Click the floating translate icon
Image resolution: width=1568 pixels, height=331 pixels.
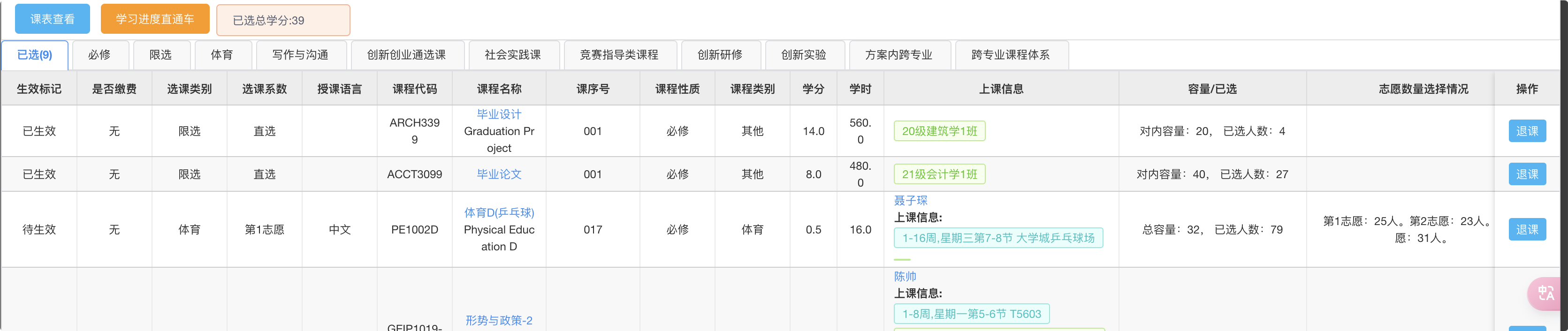coord(1547,293)
